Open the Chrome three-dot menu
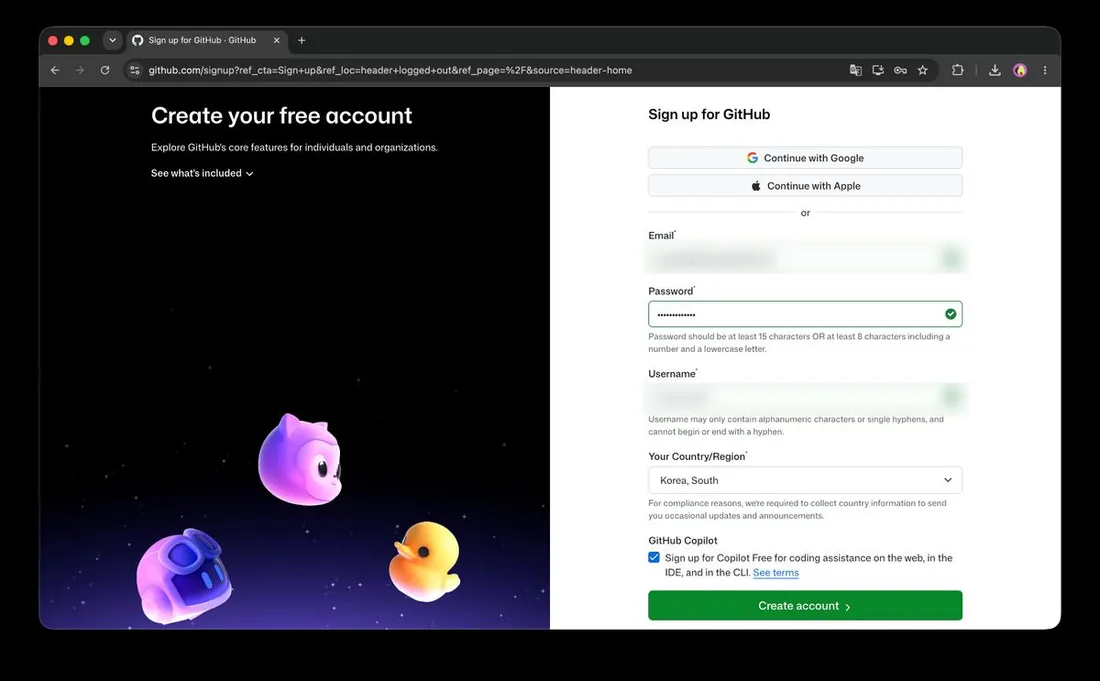Image resolution: width=1100 pixels, height=681 pixels. (1045, 70)
